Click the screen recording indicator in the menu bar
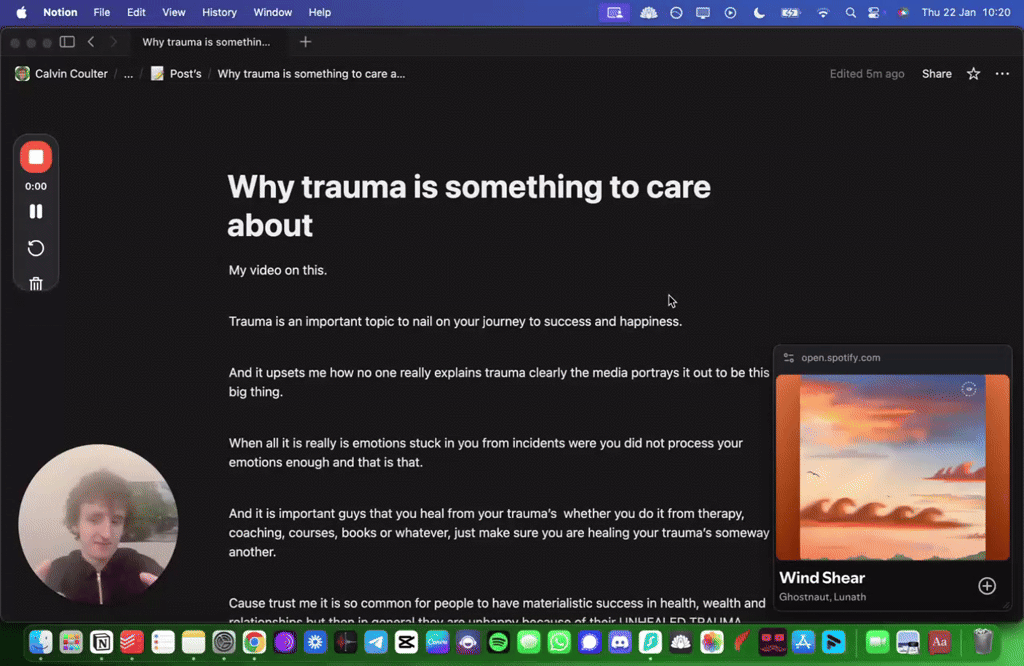Viewport: 1024px width, 666px height. pos(614,13)
